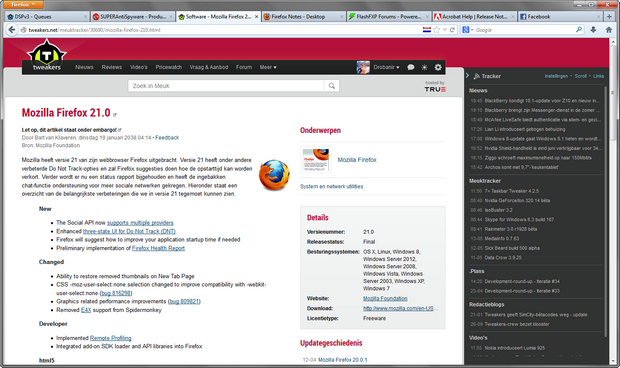Click the Zoek in Meuk search field
The width and height of the screenshot is (620, 368).
pyautogui.click(x=226, y=86)
